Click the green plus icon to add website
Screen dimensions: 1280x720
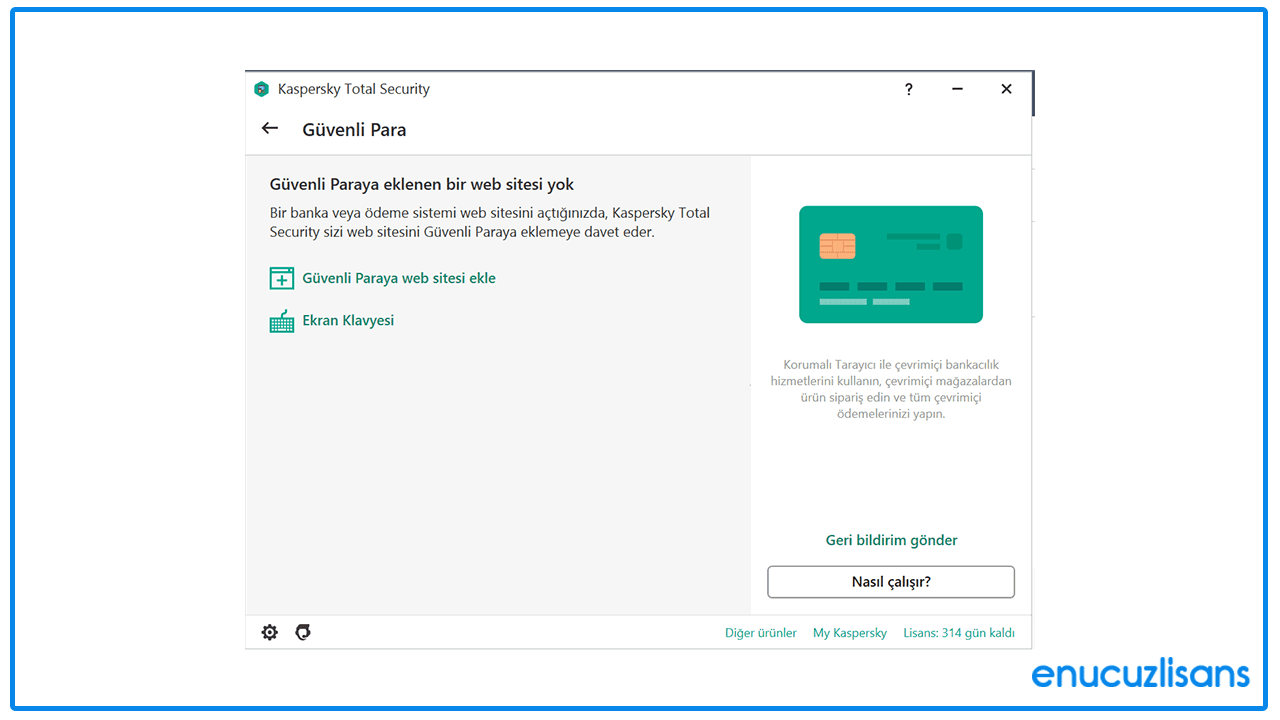pyautogui.click(x=281, y=277)
